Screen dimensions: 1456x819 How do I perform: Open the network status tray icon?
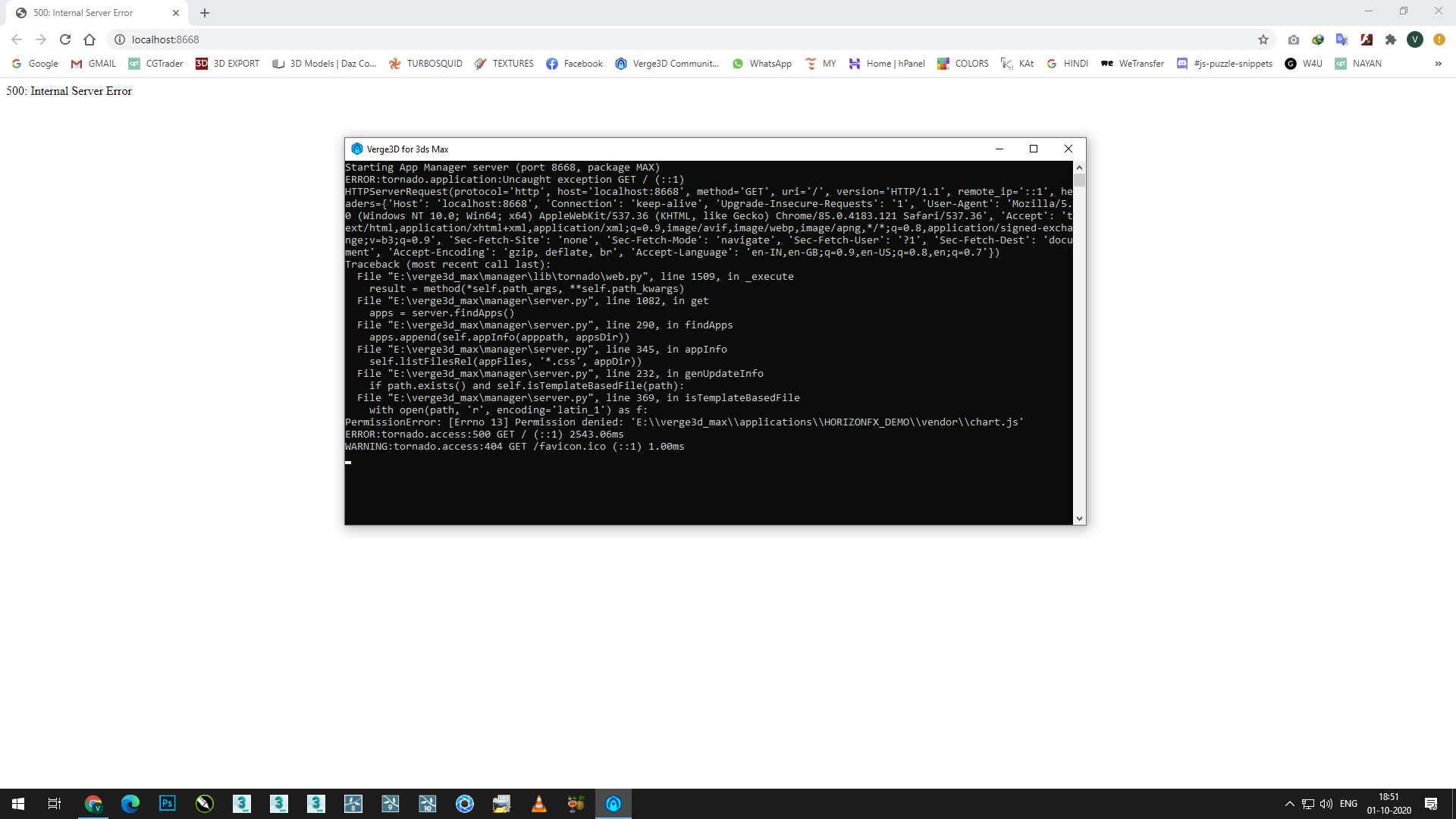1308,804
